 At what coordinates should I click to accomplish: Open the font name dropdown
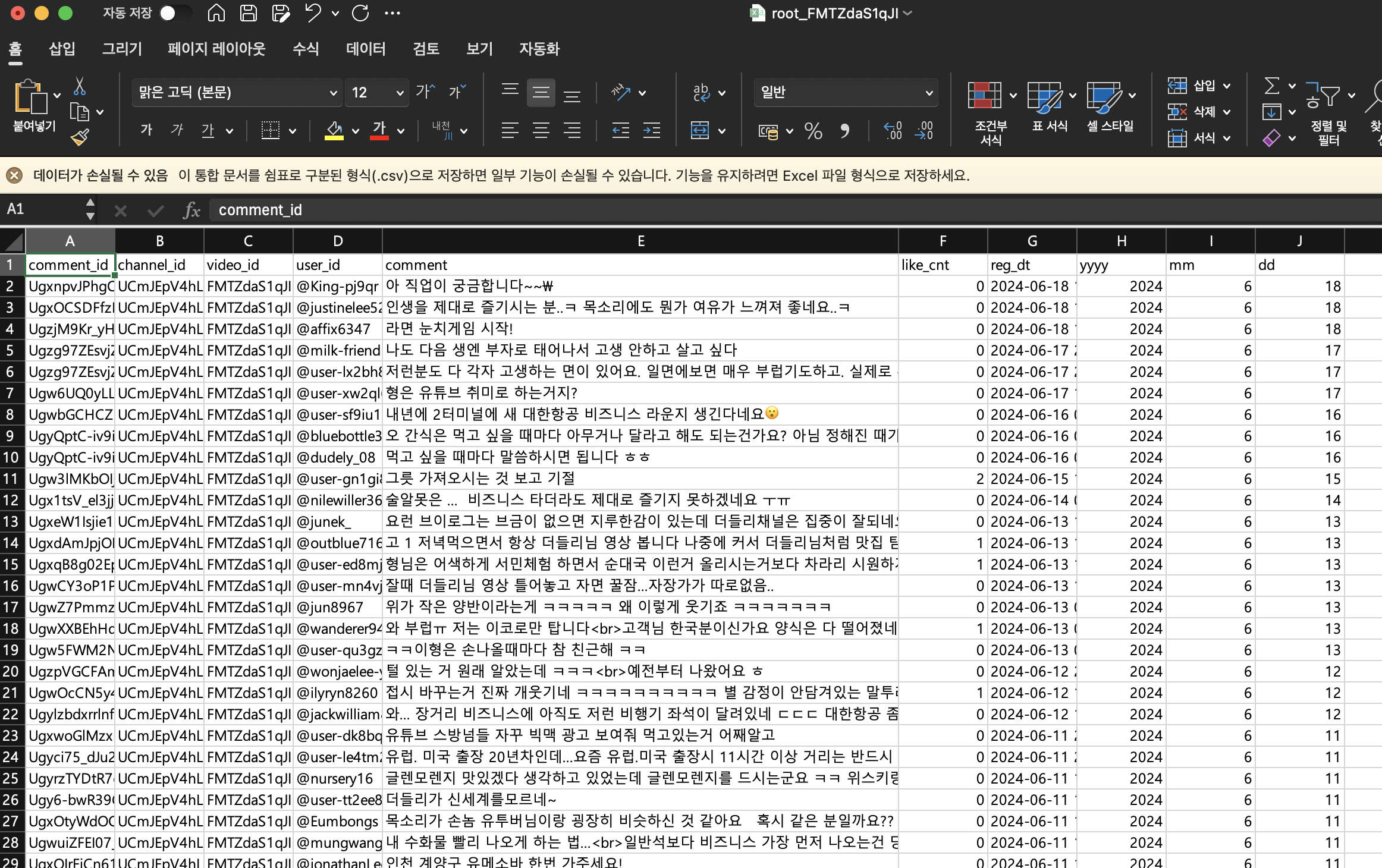coord(333,93)
